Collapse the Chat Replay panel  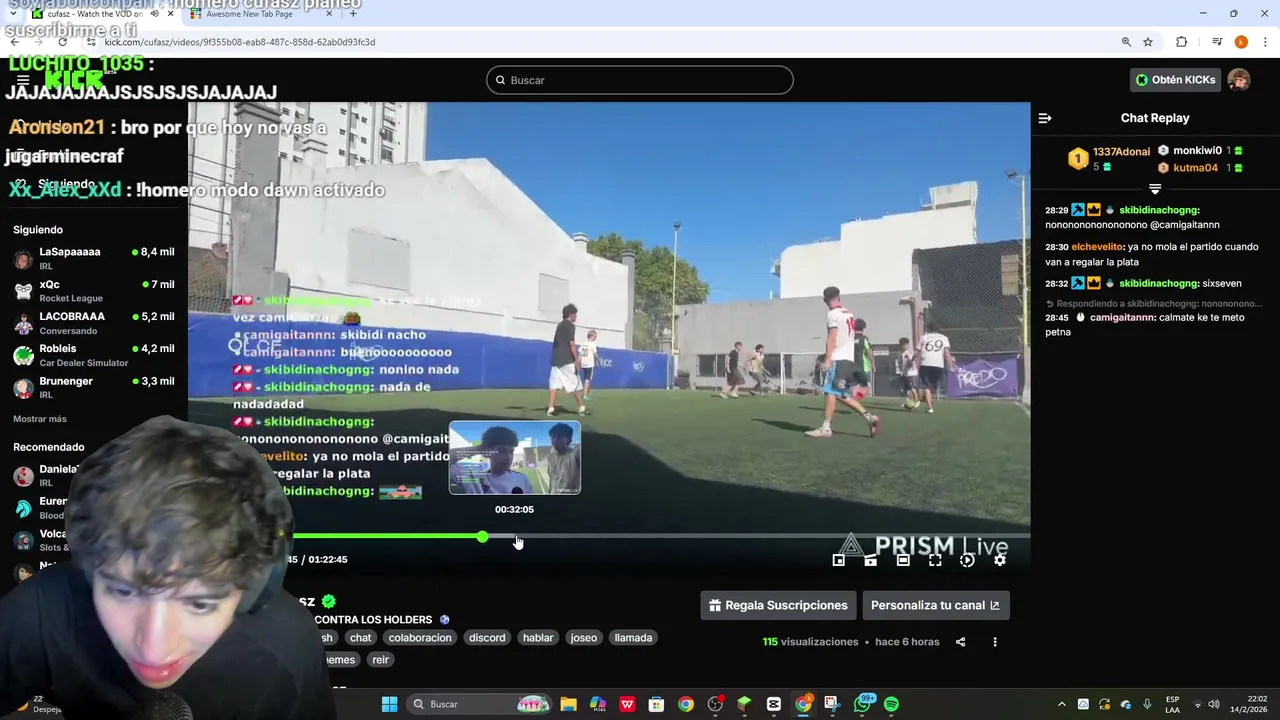[1045, 118]
